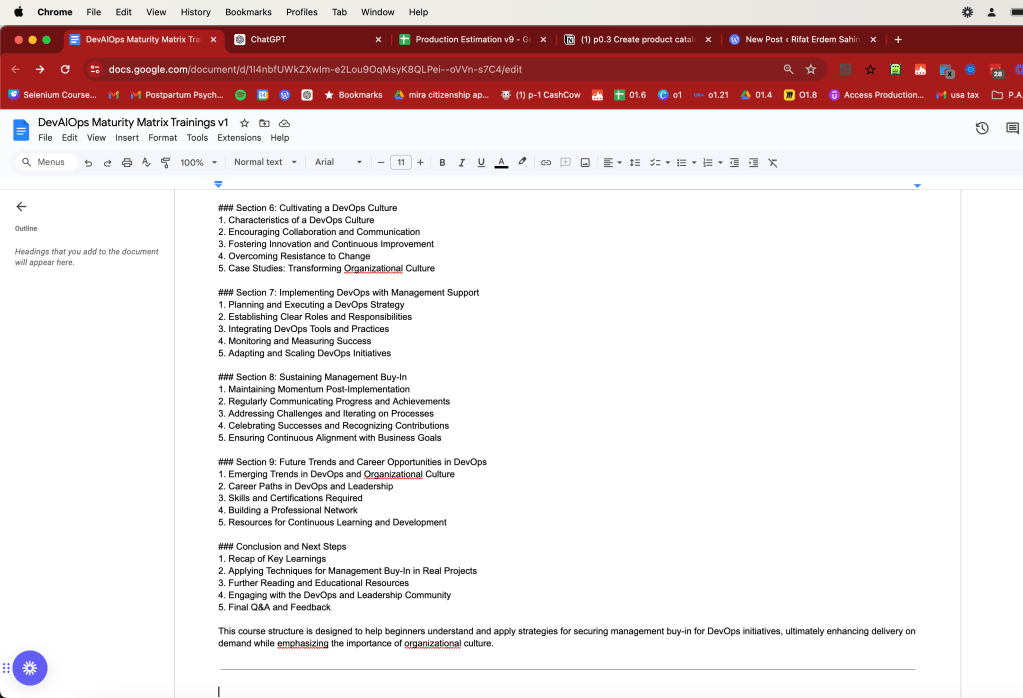Screen dimensions: 1023x698
Task: Open the Docs Insert menu
Action: [x=127, y=138]
